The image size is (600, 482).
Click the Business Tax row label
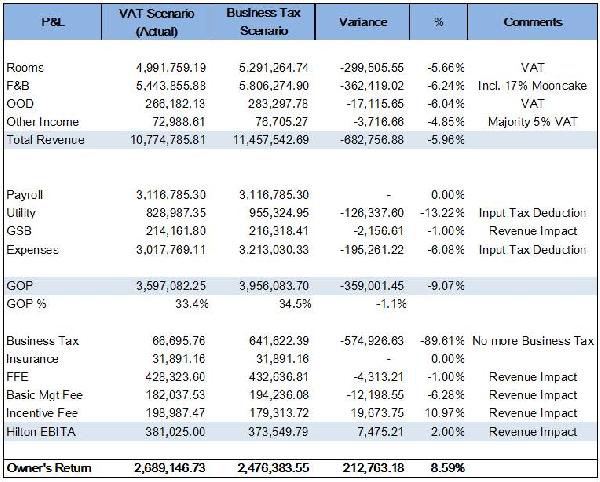[42, 340]
